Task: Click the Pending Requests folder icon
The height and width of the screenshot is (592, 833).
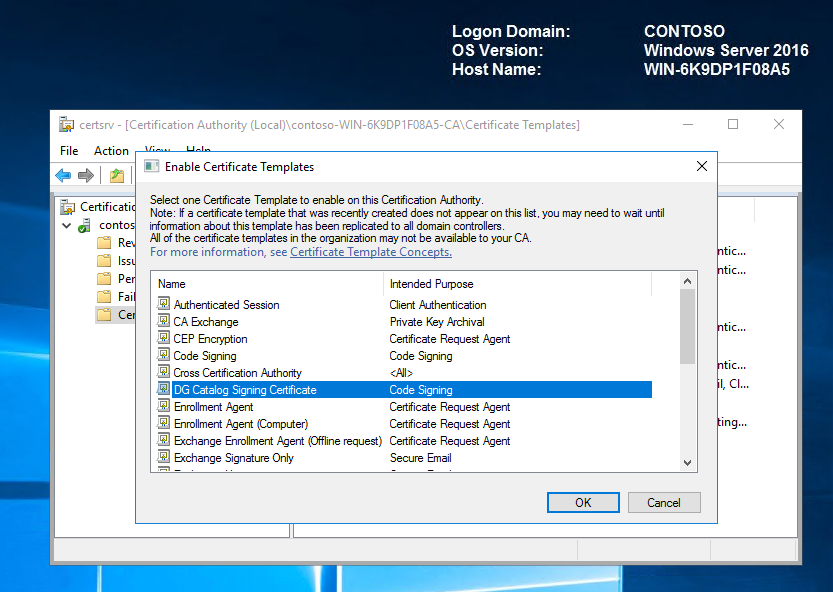Action: pos(104,278)
